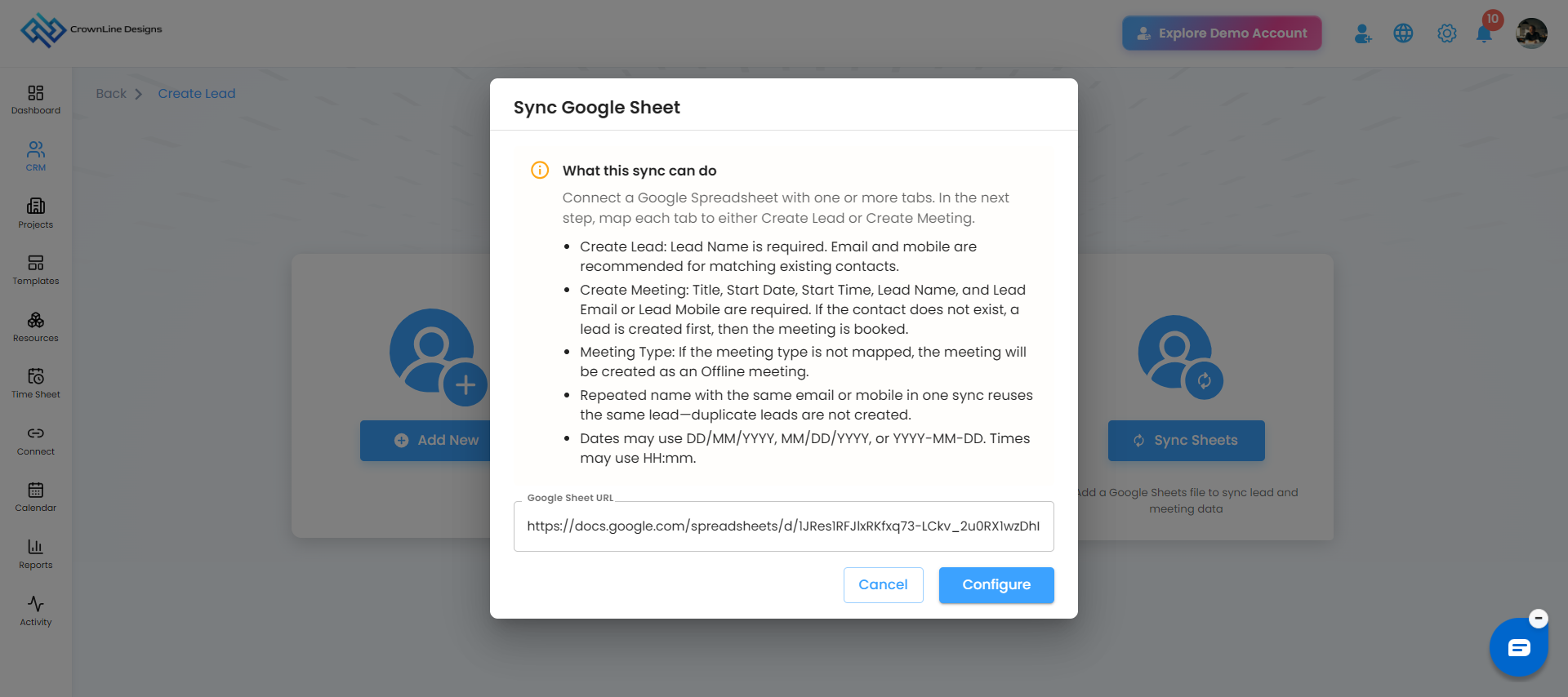Cancel the Sync Google Sheet dialog

pos(883,585)
